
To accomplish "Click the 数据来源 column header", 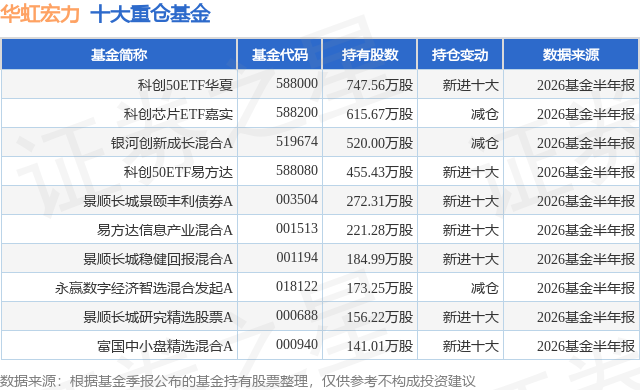I will (x=571, y=55).
